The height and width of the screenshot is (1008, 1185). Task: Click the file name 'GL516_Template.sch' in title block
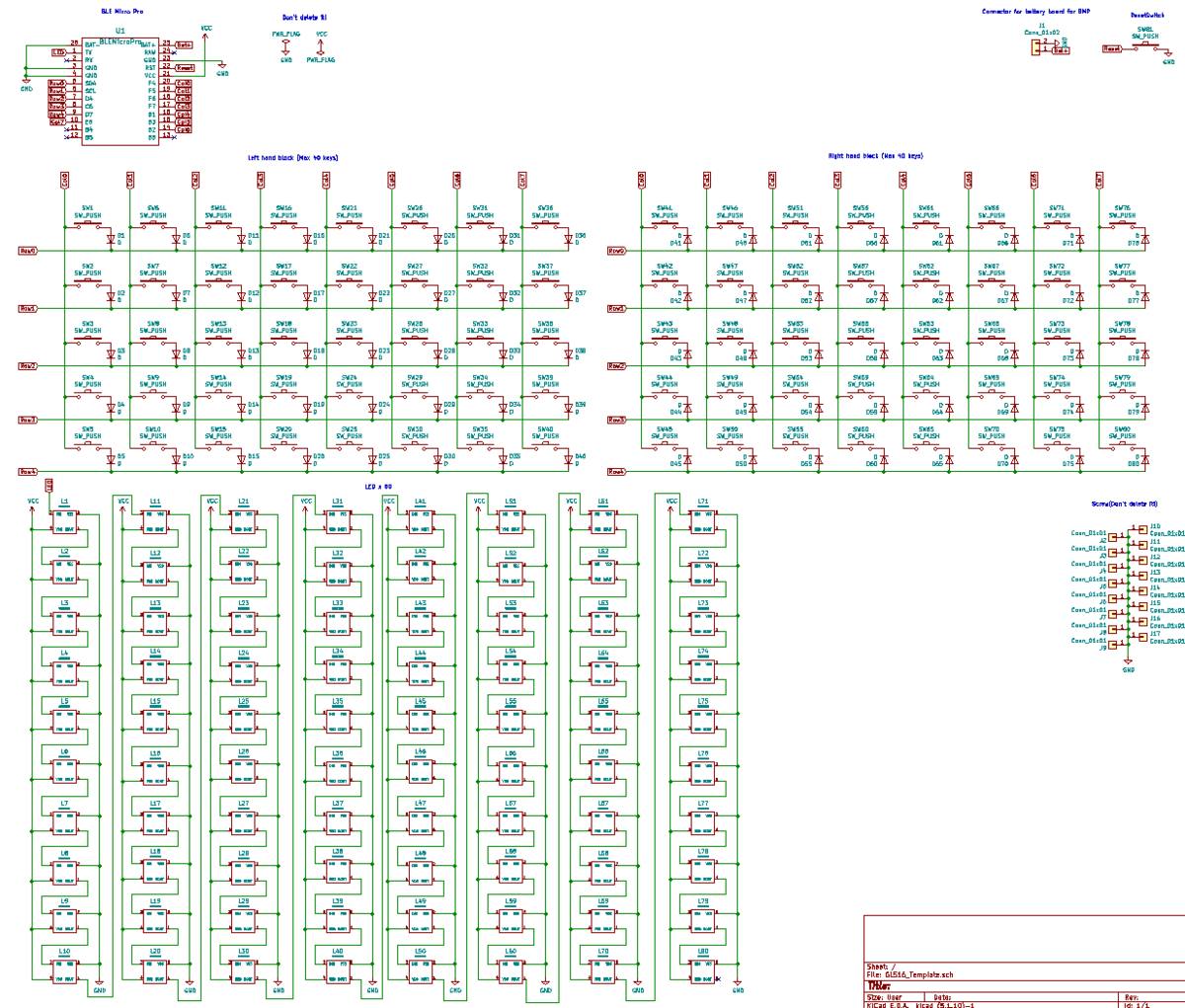tap(919, 974)
